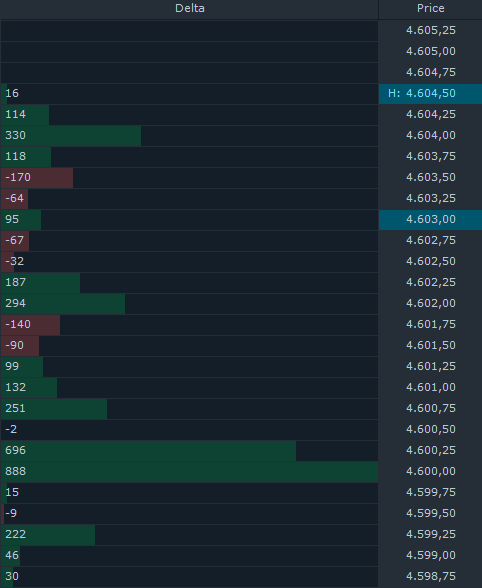The height and width of the screenshot is (588, 482).
Task: Click the green delta bar labeled 330
Action: click(71, 135)
